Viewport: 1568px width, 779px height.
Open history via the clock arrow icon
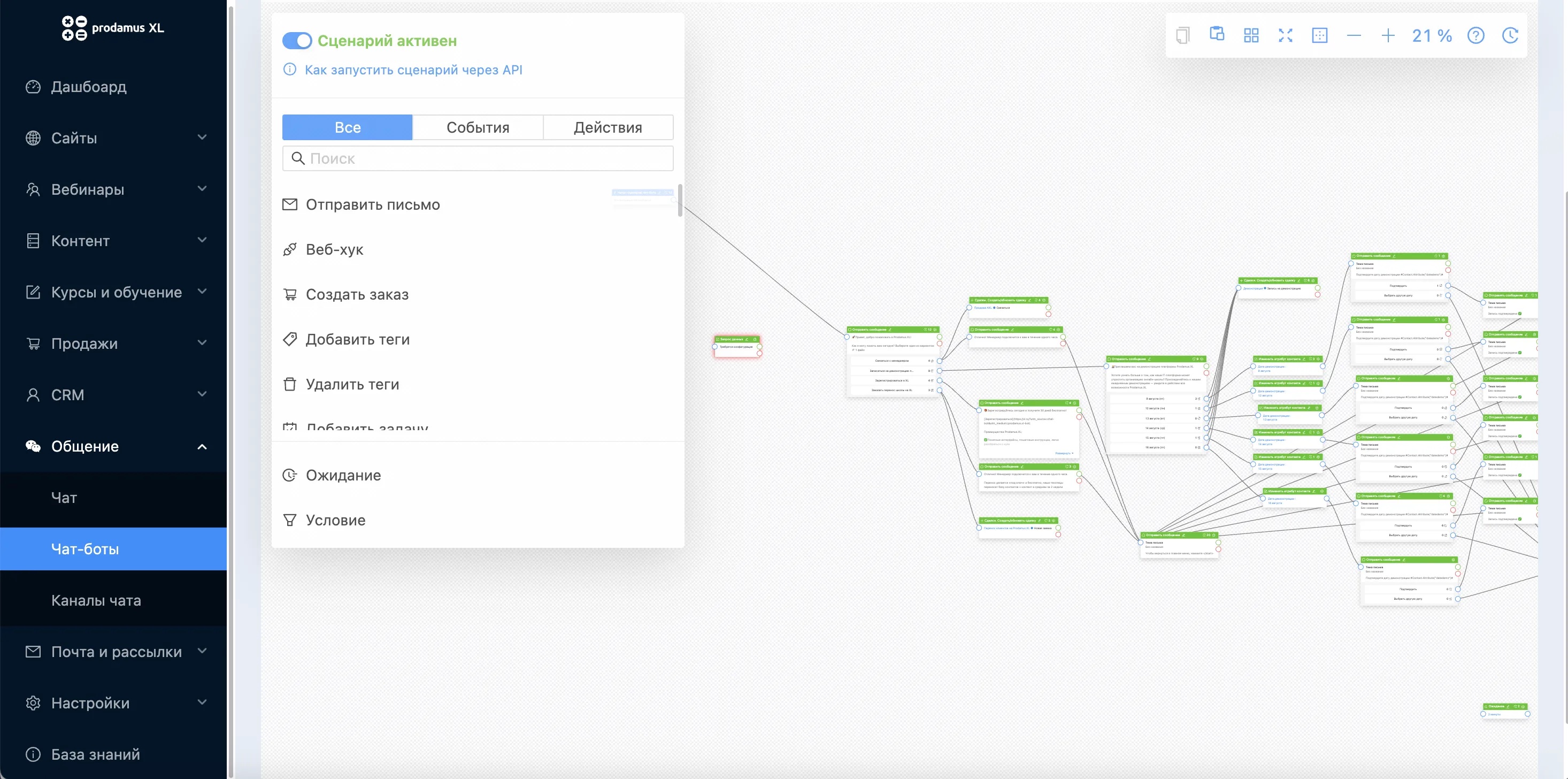(1510, 35)
